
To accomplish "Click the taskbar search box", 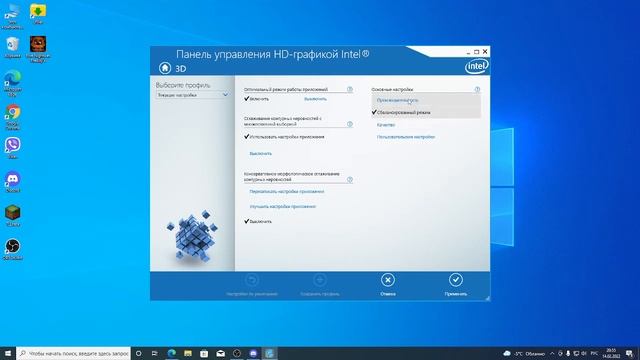I will point(73,353).
